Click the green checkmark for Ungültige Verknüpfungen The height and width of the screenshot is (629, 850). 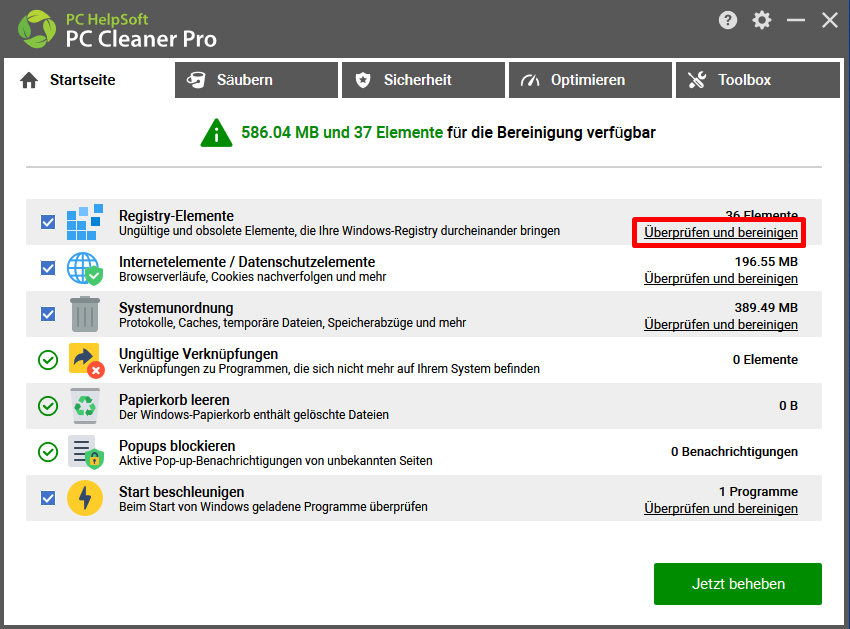point(48,360)
